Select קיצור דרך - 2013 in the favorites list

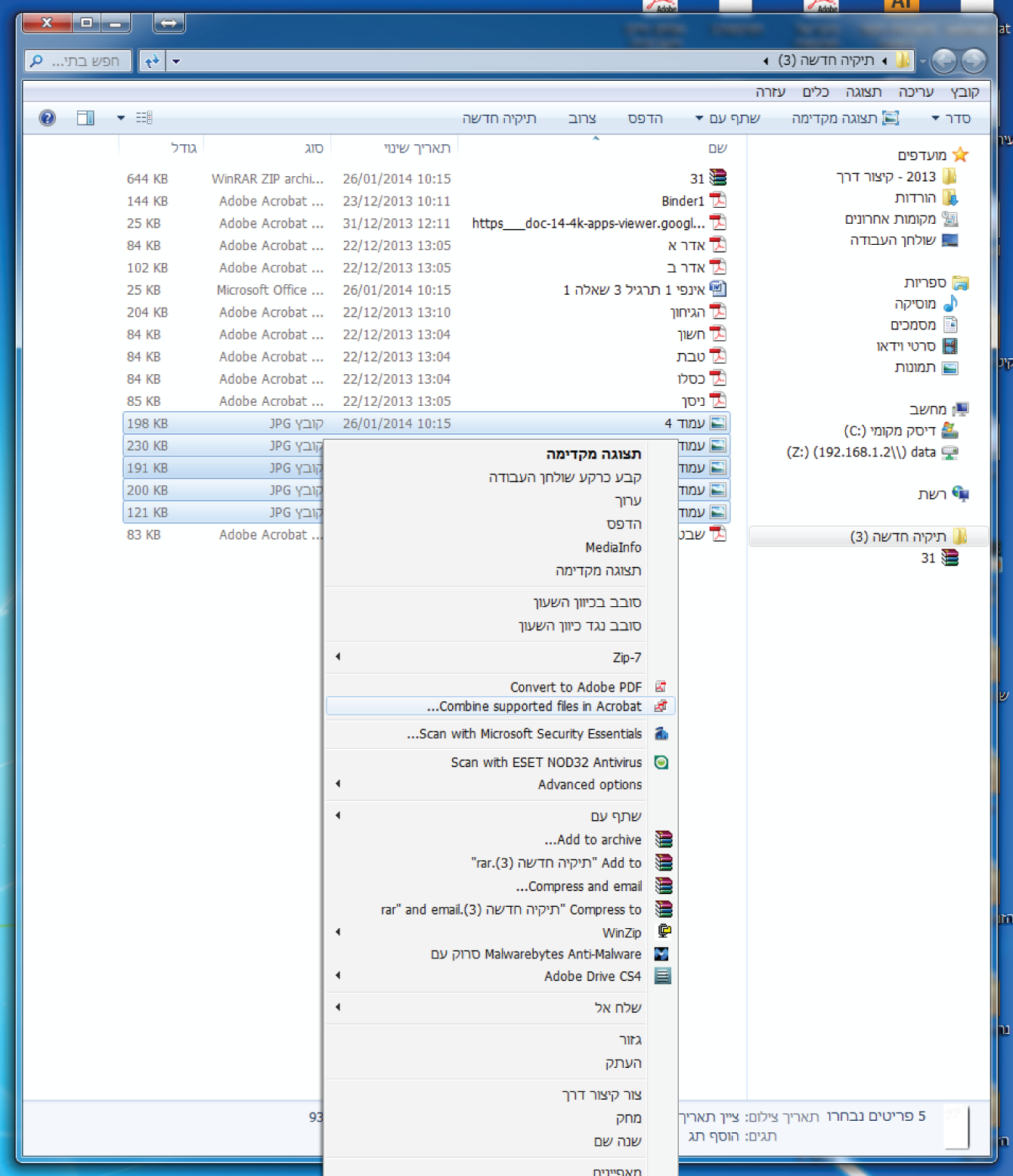(886, 177)
